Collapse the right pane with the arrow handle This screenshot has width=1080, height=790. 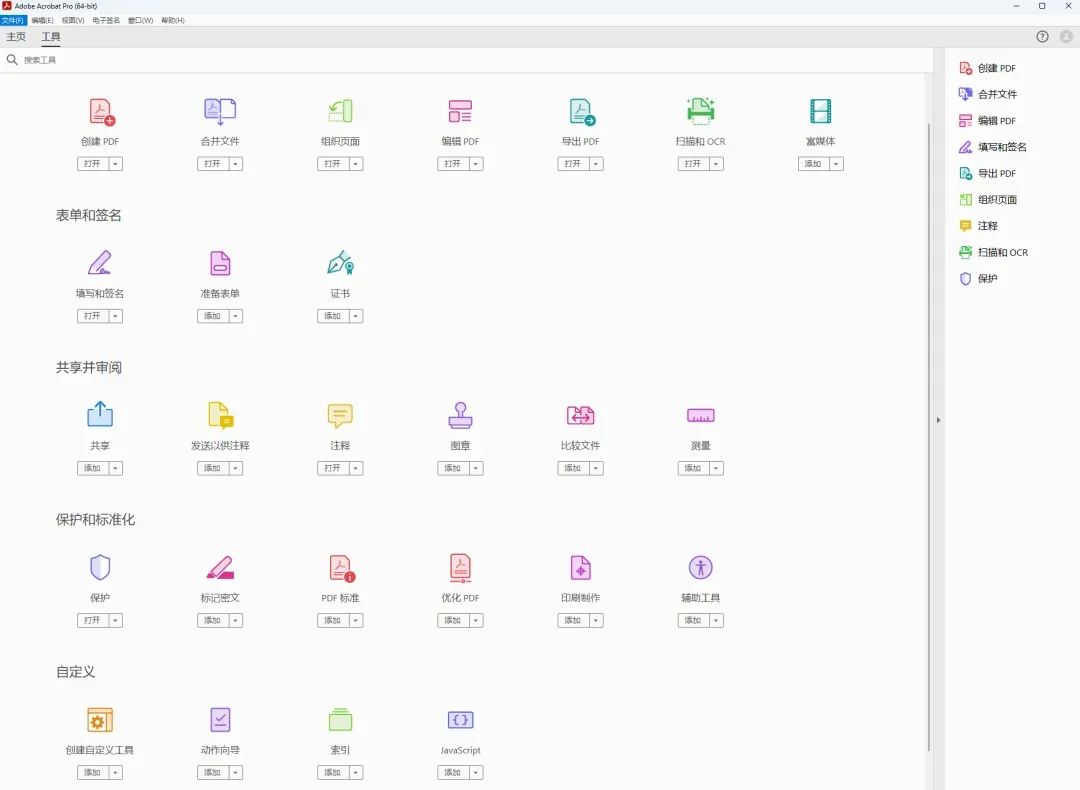(938, 419)
